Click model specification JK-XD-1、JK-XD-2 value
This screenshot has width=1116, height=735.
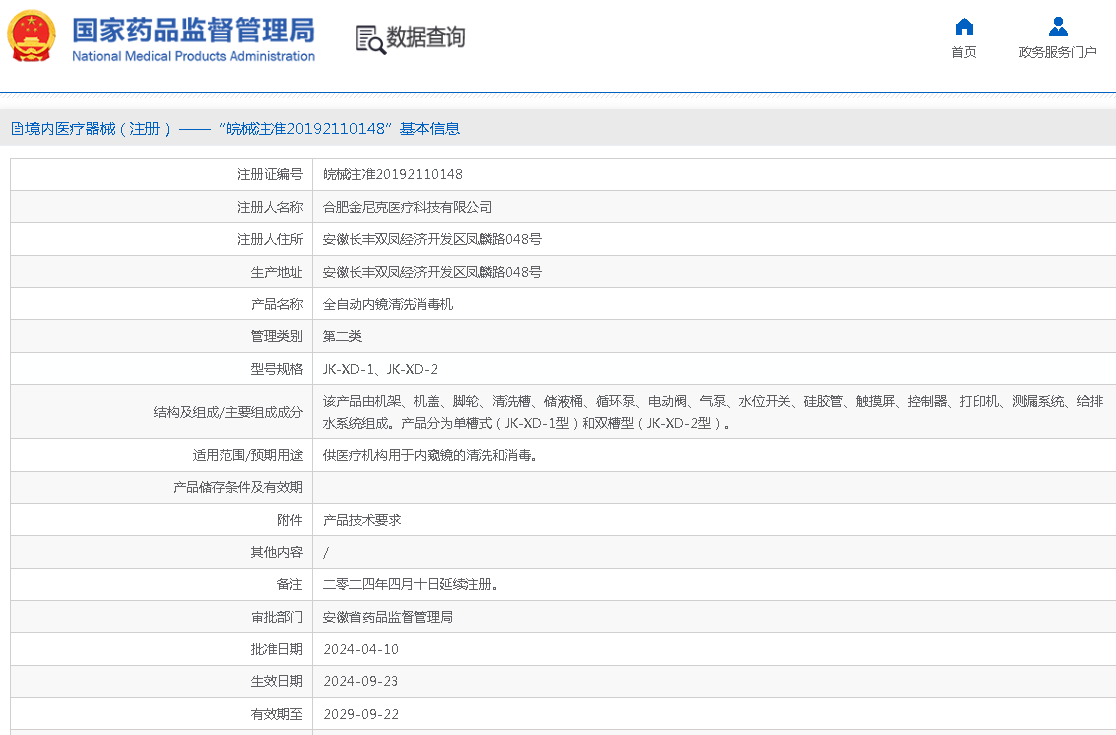(x=380, y=369)
